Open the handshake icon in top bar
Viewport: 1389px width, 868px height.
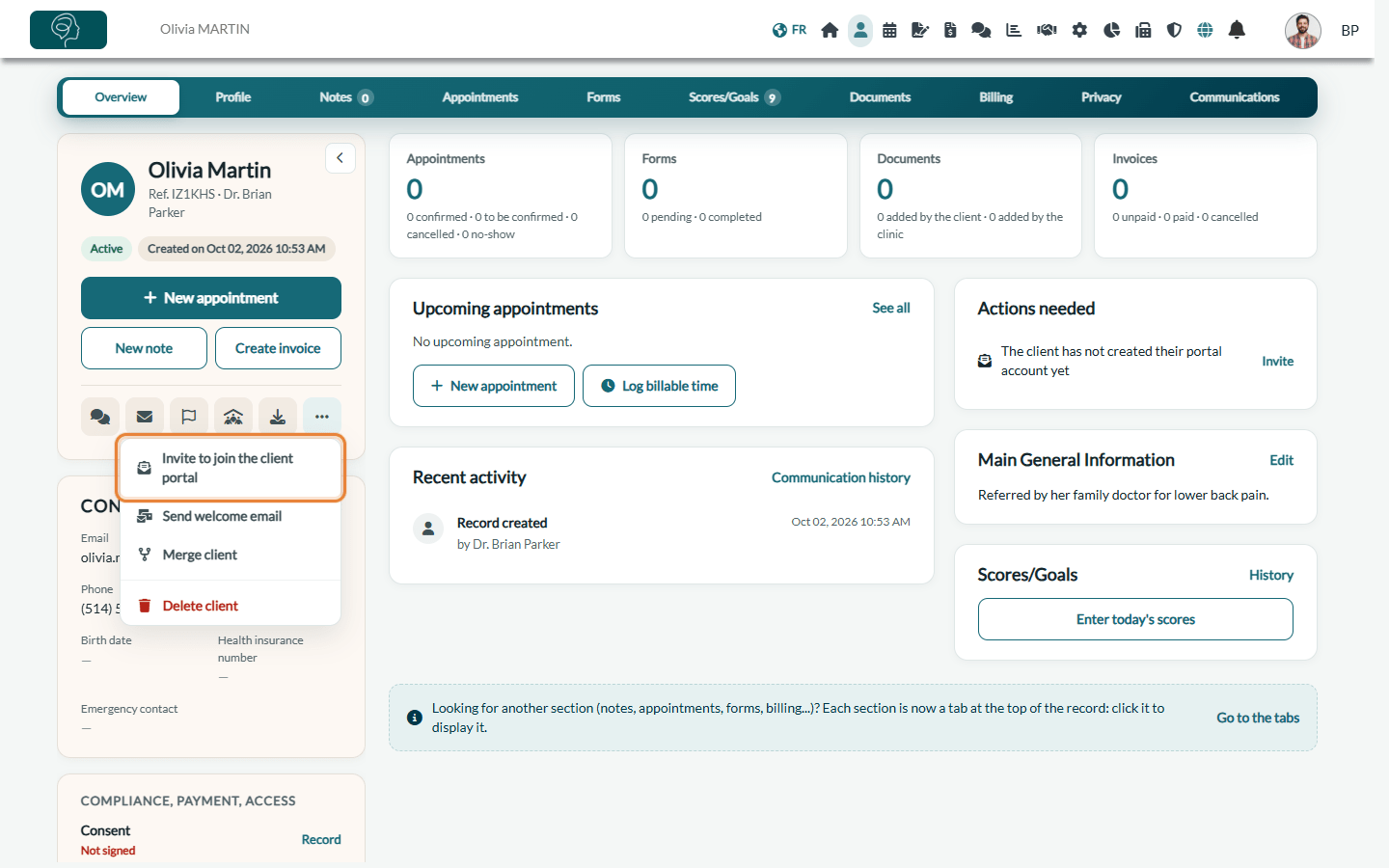coord(1047,30)
